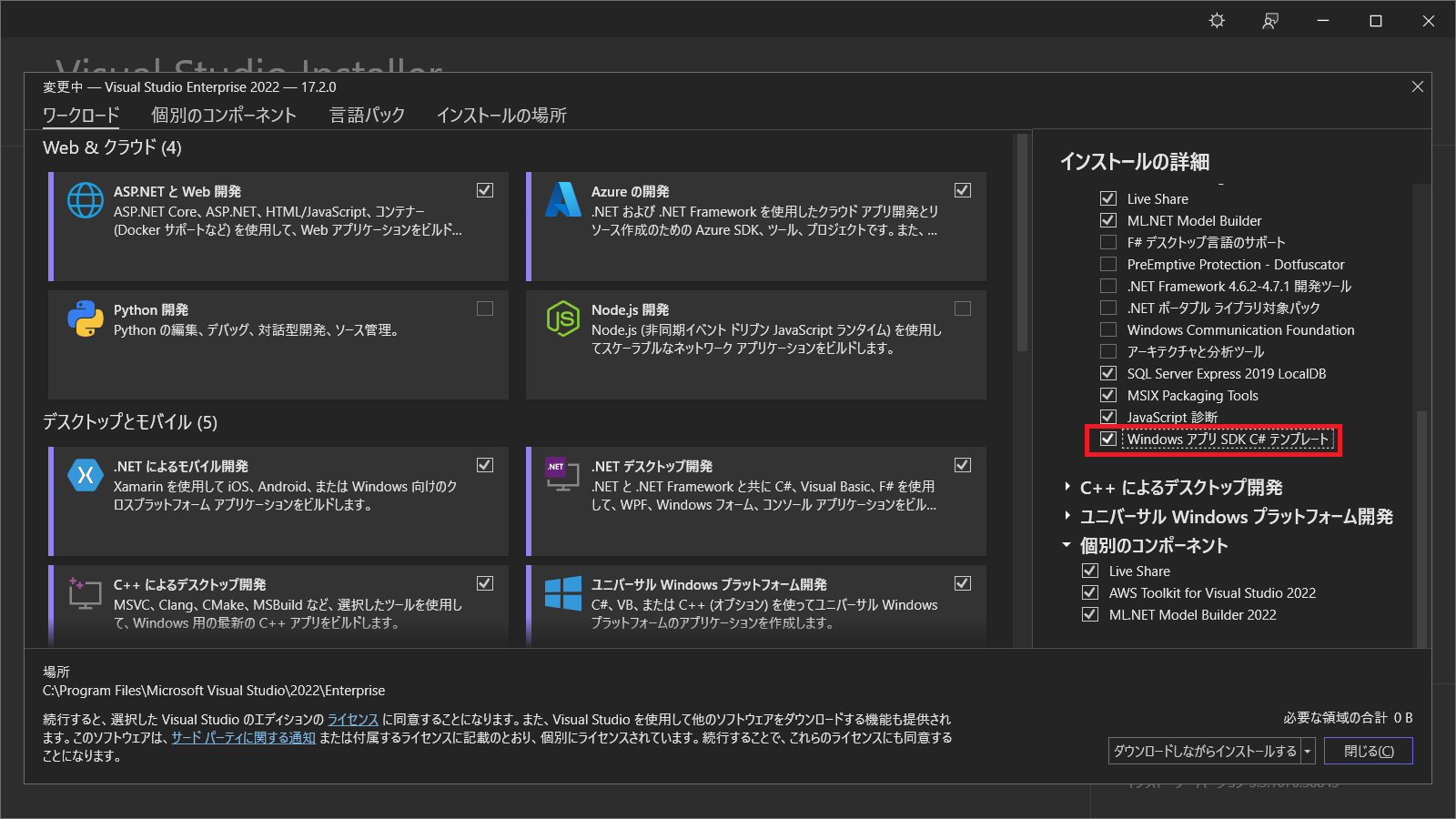Uncheck JavaScript 診断 option
The width and height of the screenshot is (1456, 819).
coord(1108,417)
